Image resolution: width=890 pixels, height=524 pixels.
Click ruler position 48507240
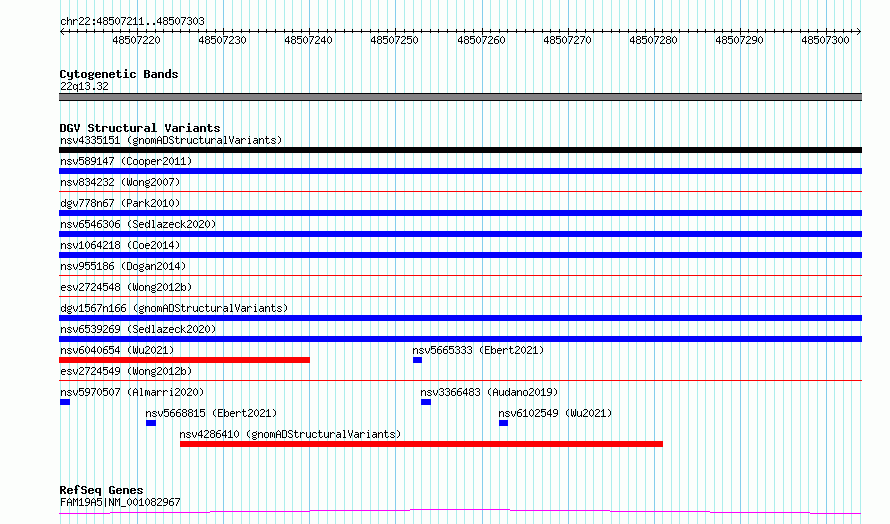pos(308,40)
